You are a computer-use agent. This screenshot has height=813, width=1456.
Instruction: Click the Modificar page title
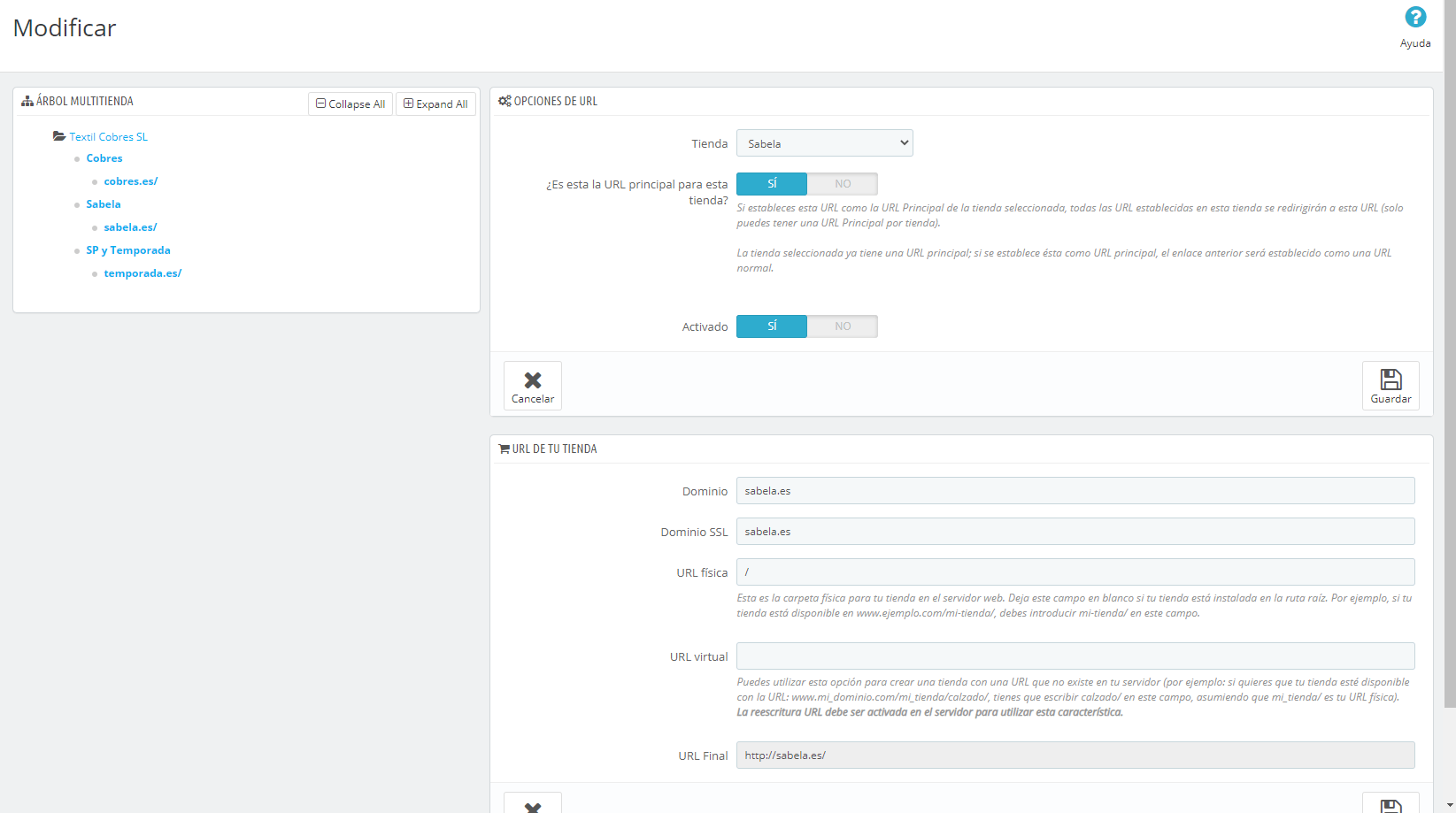pos(65,28)
